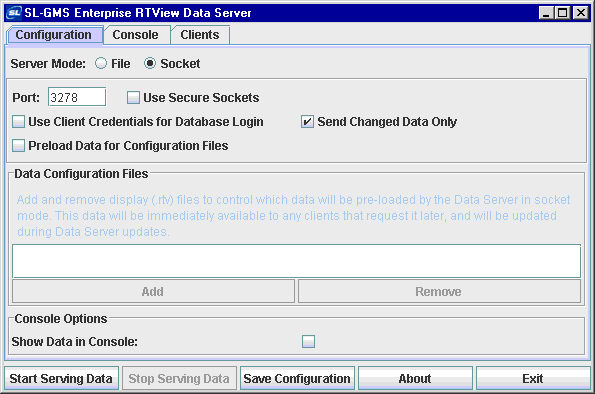The image size is (595, 394).
Task: Toggle Show Data in Console checkbox
Action: pyautogui.click(x=308, y=341)
